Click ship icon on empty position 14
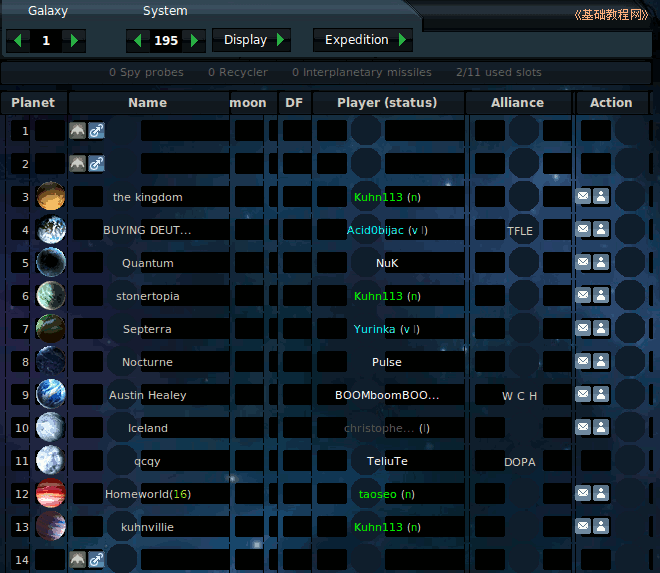Image resolution: width=660 pixels, height=573 pixels. coord(78,559)
